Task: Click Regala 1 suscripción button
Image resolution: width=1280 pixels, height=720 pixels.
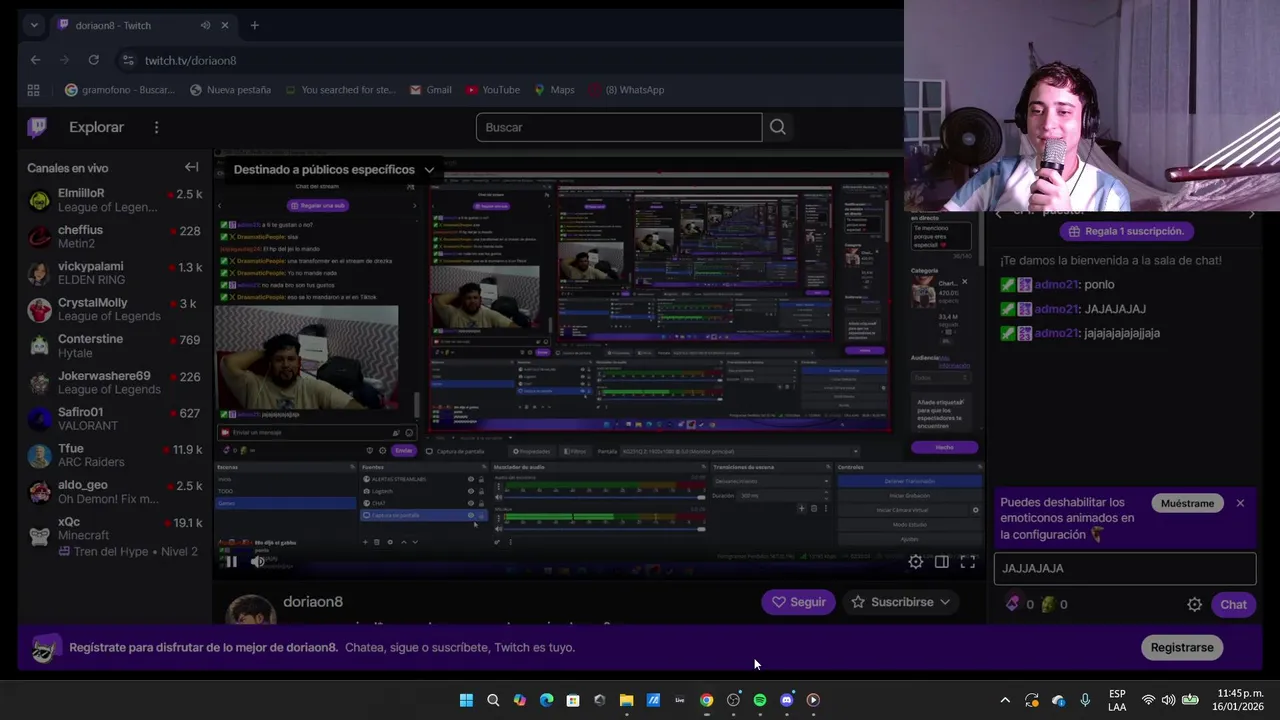Action: coord(1126,231)
